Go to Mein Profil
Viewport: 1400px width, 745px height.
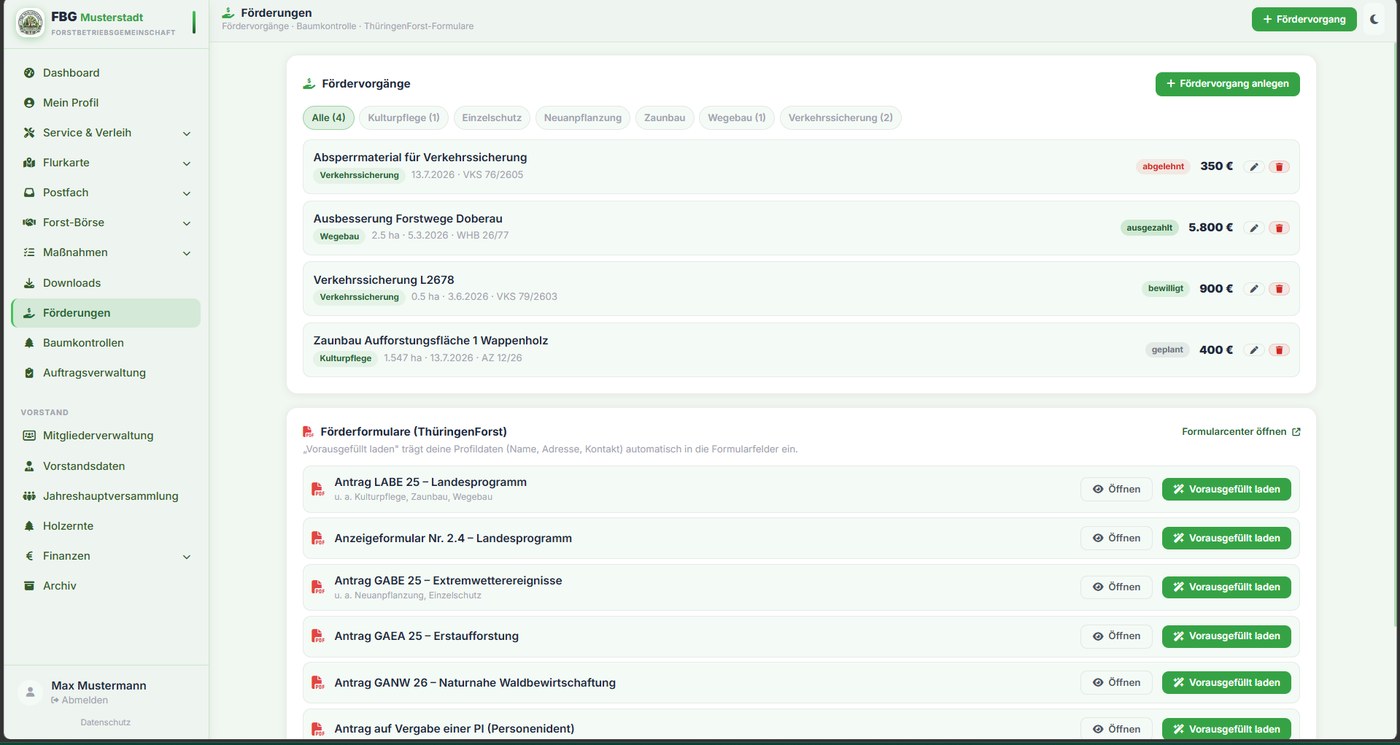pyautogui.click(x=105, y=103)
